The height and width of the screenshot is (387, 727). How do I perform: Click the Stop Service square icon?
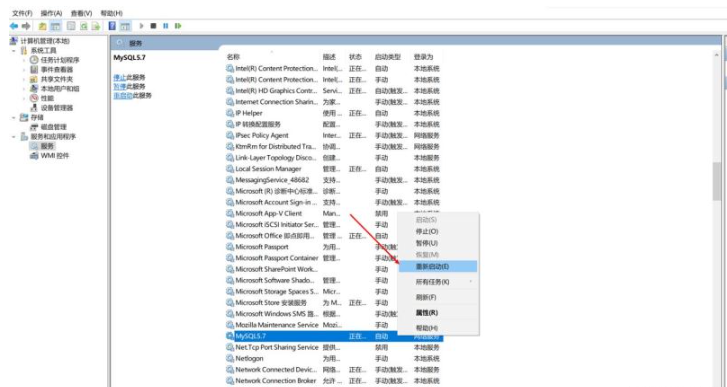pyautogui.click(x=153, y=26)
